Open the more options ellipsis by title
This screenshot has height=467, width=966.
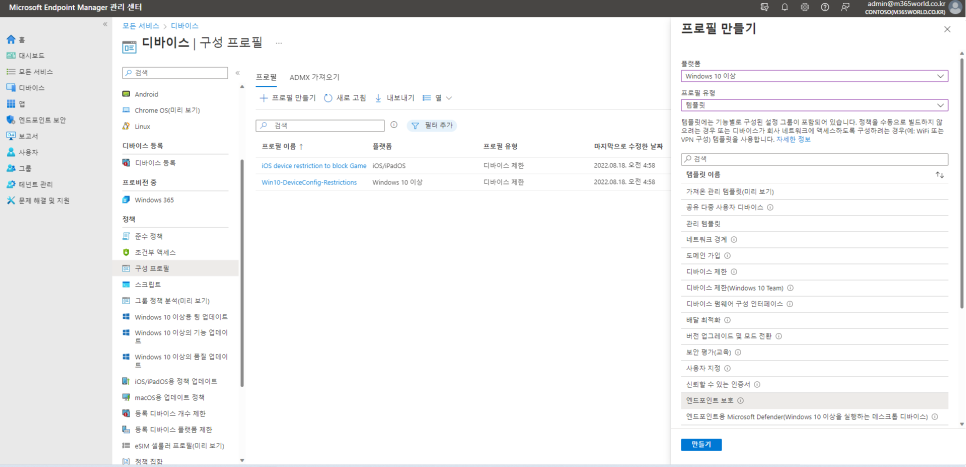coord(279,44)
